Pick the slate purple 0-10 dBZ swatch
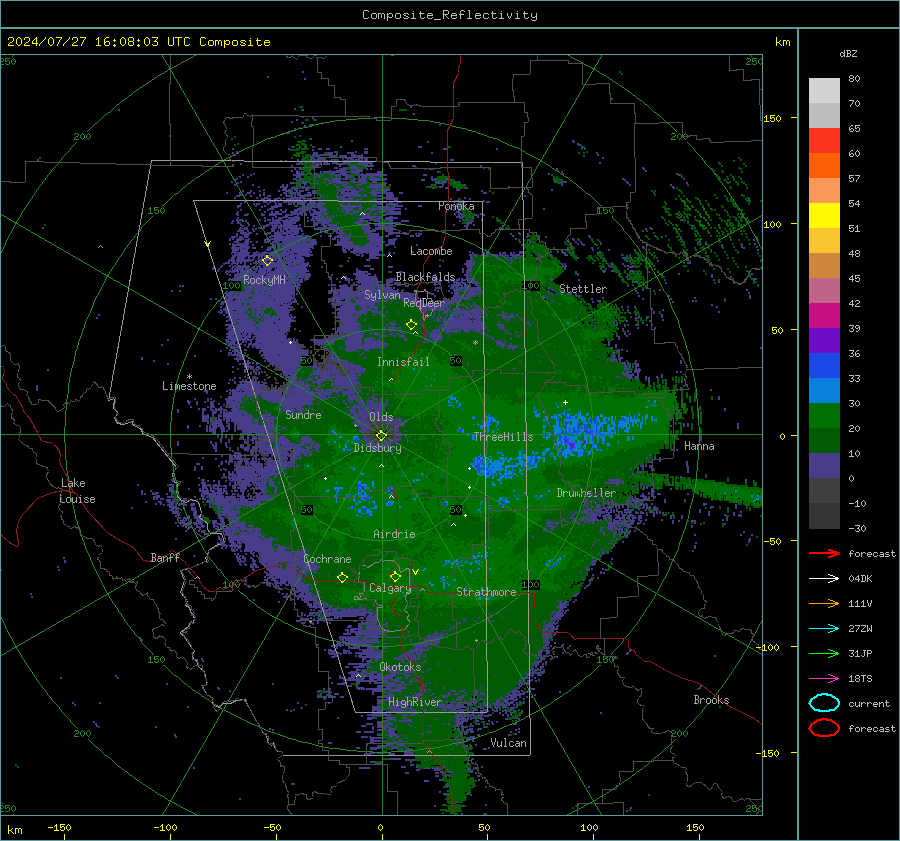This screenshot has height=841, width=900. 824,466
